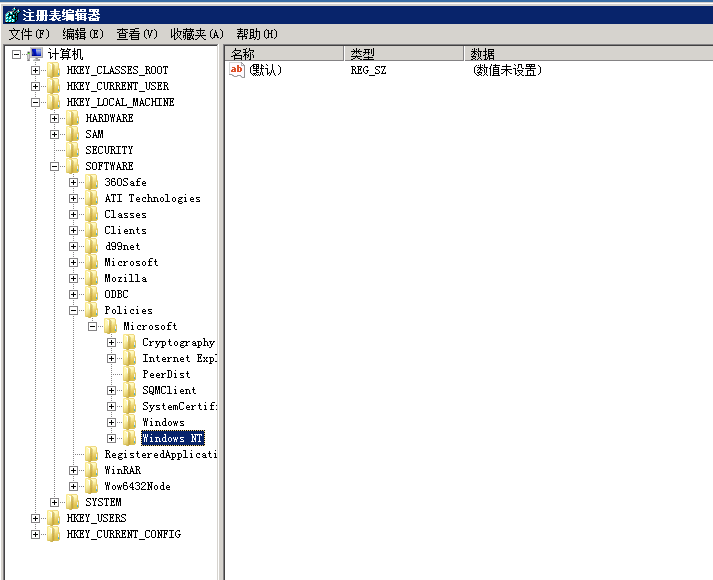Expand the Windows NT subkey
713x580 pixels.
(x=112, y=438)
